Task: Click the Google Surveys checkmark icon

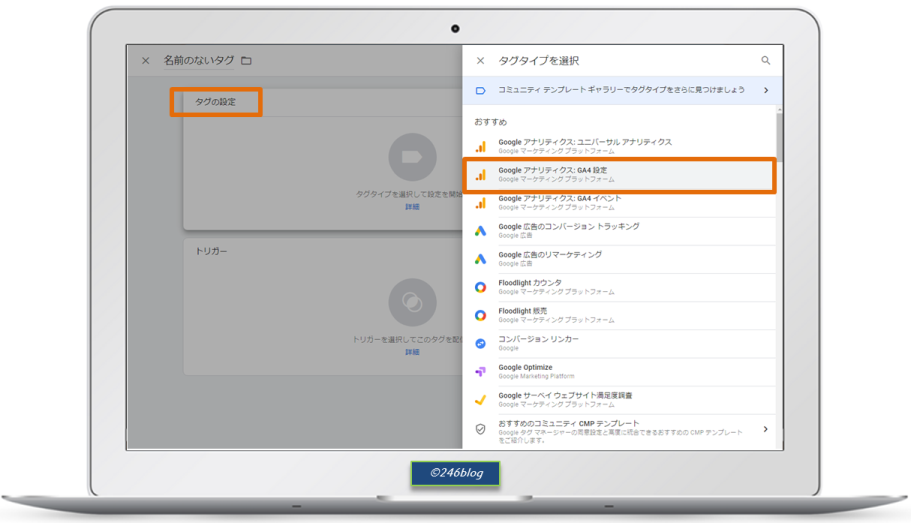Action: click(x=480, y=400)
